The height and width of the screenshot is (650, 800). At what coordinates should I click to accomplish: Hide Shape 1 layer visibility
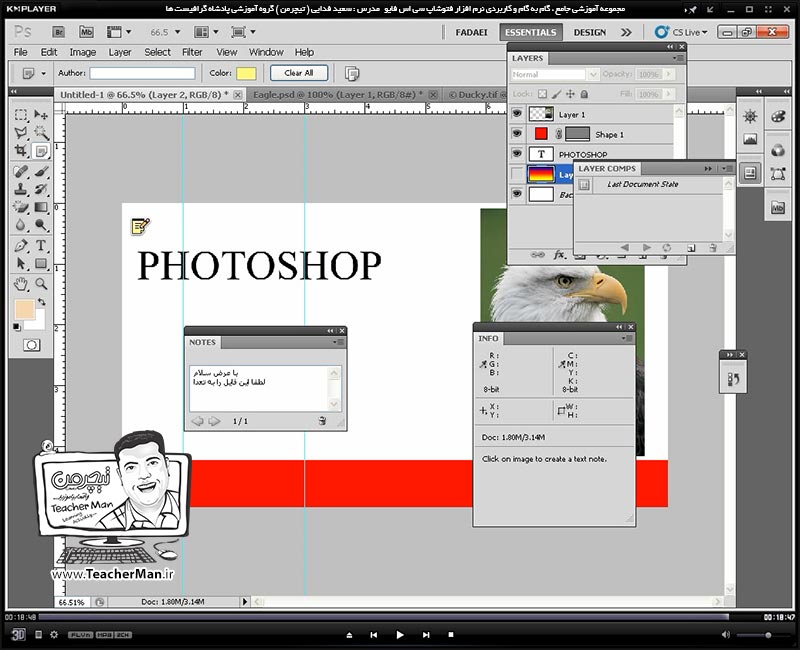tap(517, 134)
